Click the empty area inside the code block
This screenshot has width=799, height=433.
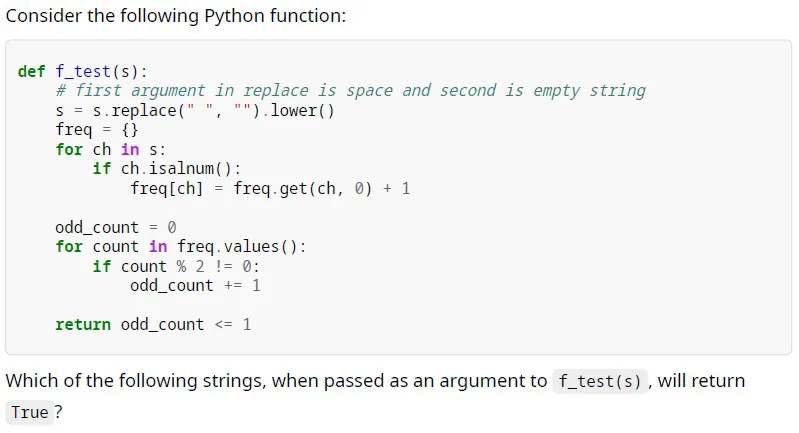tap(561, 255)
